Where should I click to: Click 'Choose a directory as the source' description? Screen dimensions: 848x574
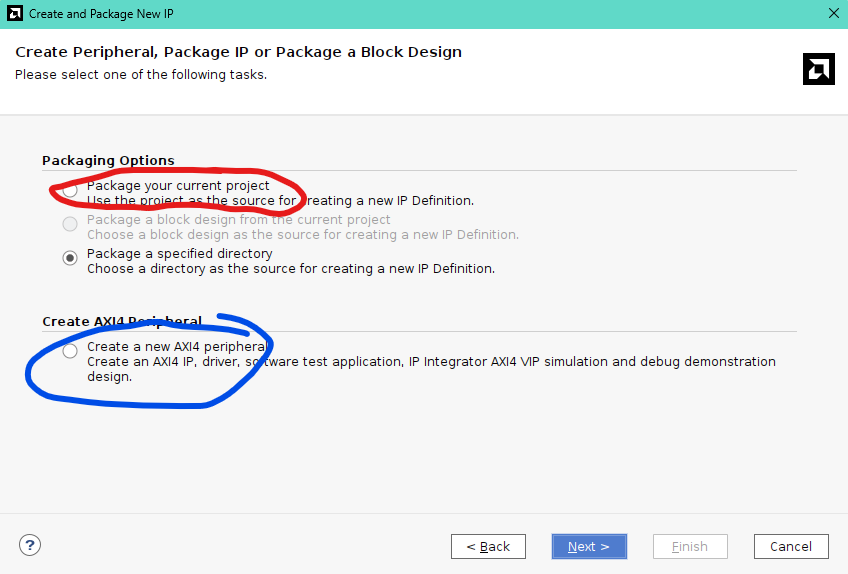291,269
